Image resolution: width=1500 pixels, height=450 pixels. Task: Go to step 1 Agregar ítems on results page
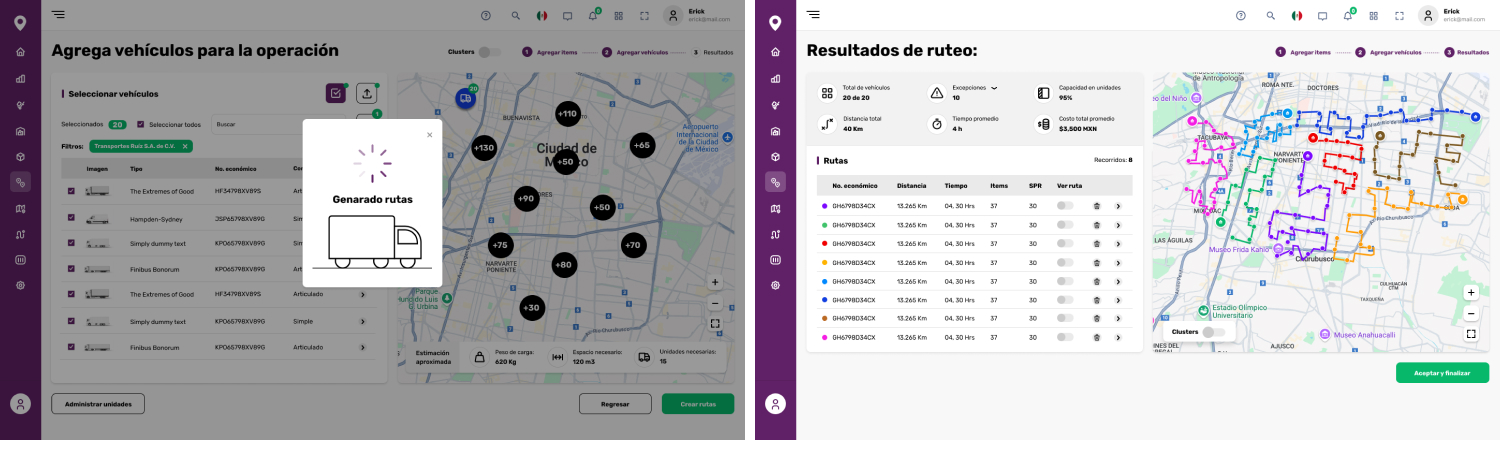pos(1303,52)
